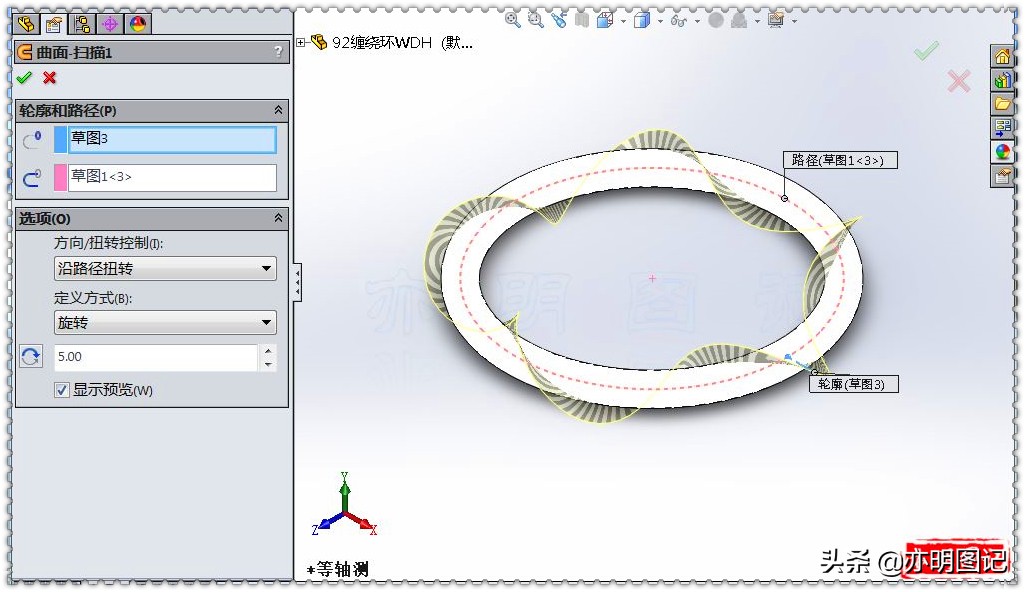Select the Zoom to Fit tool
1025x592 pixels.
click(511, 19)
